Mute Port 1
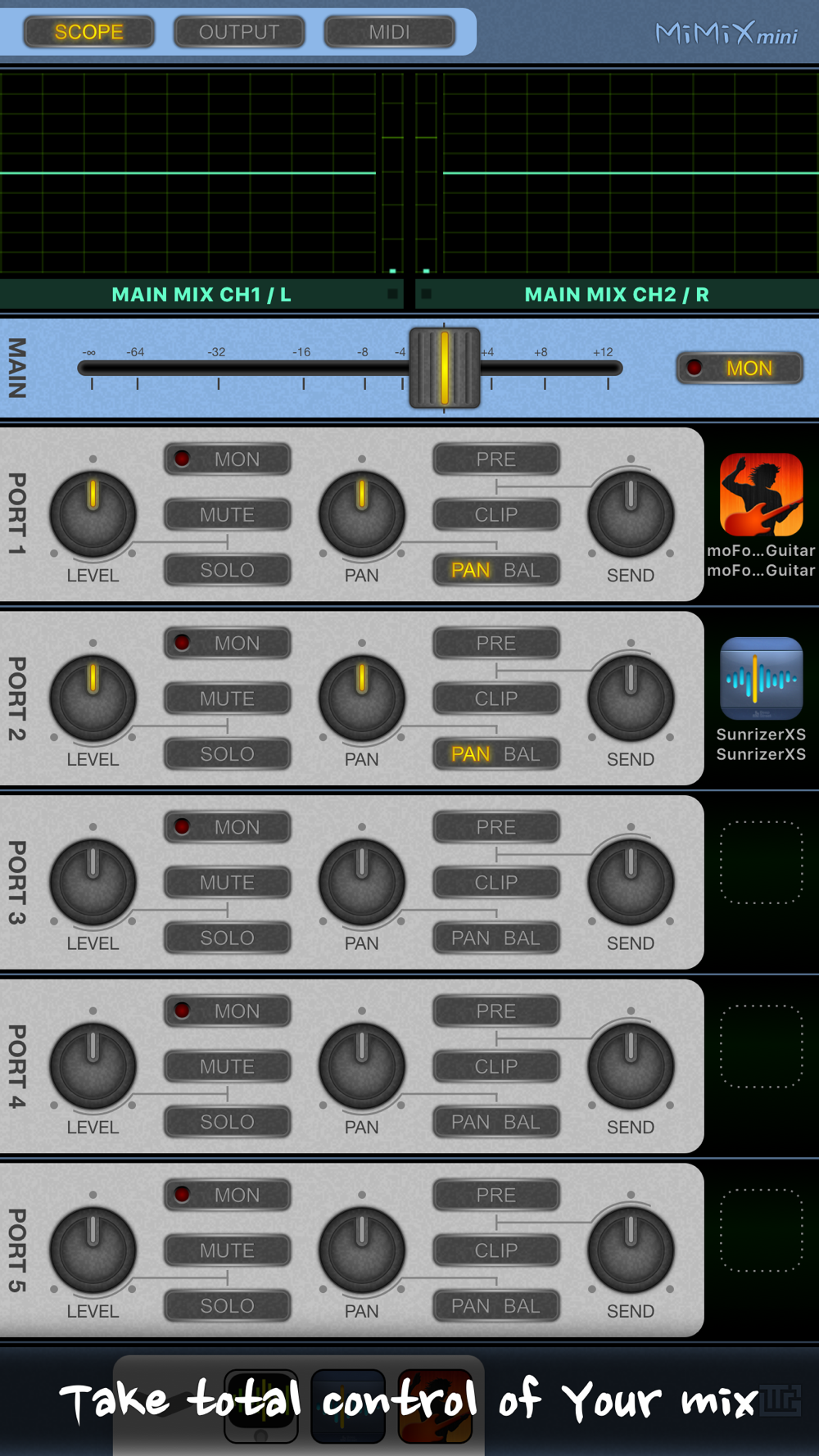The image size is (819, 1456). (x=228, y=514)
